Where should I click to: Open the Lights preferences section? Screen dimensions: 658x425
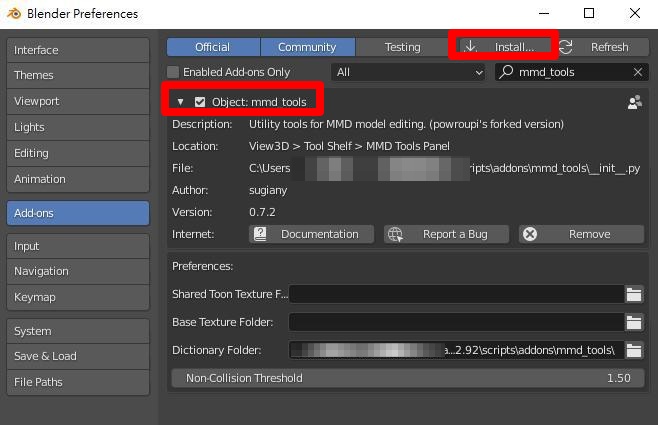78,128
